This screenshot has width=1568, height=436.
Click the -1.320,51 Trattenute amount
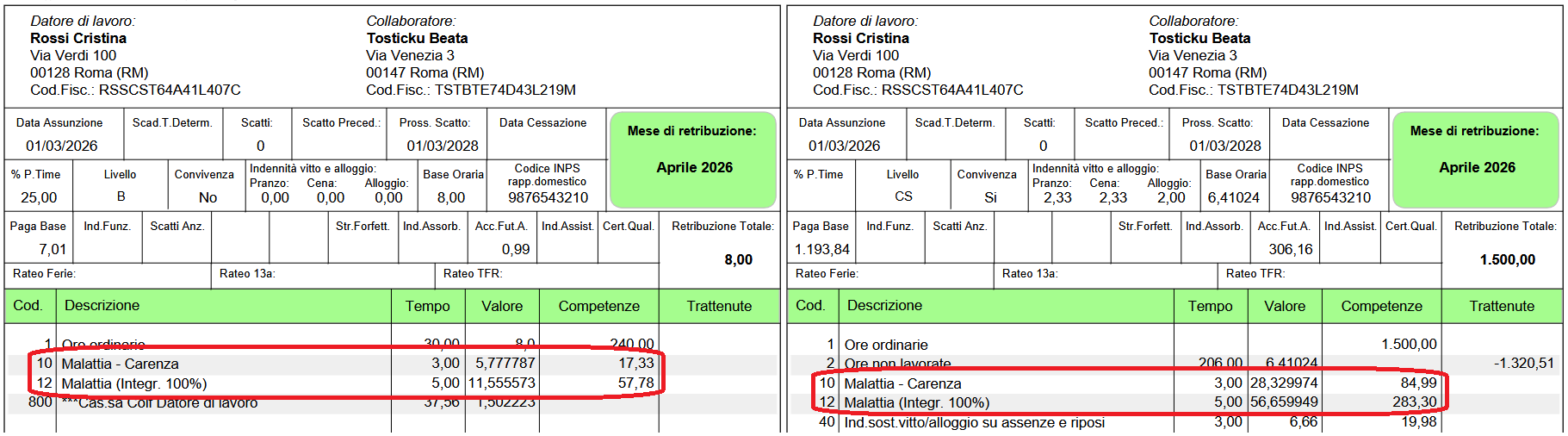[x=1523, y=363]
